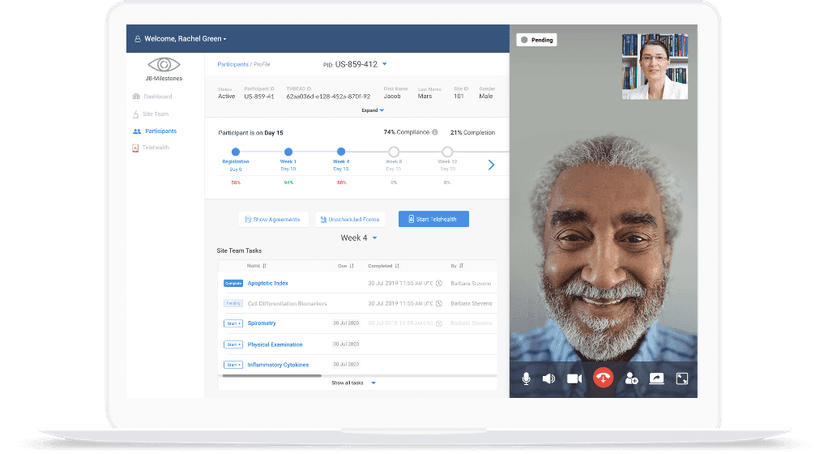Click the next arrow on milestone timeline
The height and width of the screenshot is (454, 828).
(491, 164)
